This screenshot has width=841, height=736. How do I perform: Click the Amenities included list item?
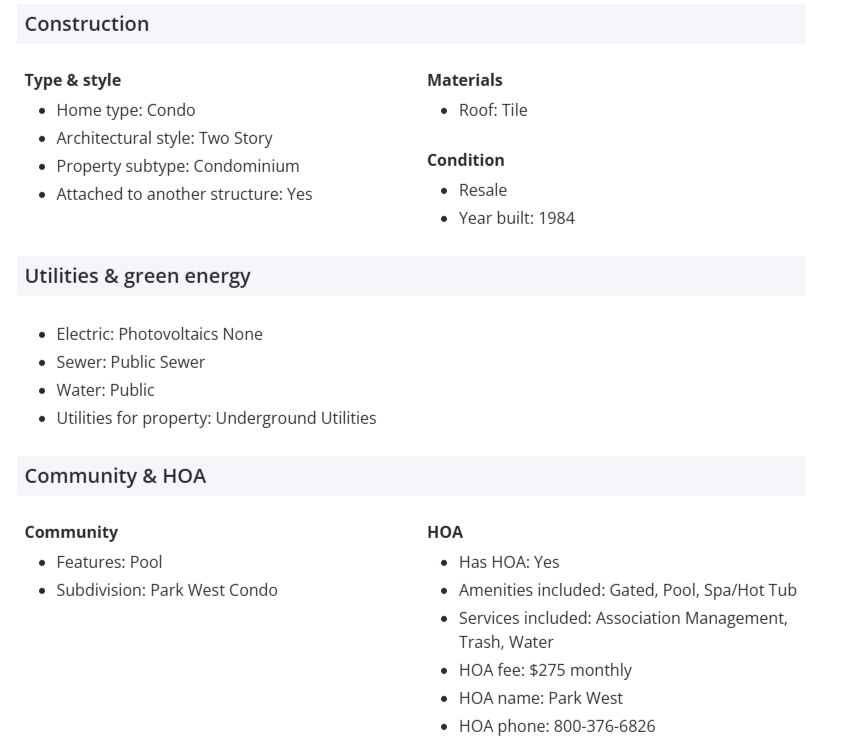coord(627,590)
